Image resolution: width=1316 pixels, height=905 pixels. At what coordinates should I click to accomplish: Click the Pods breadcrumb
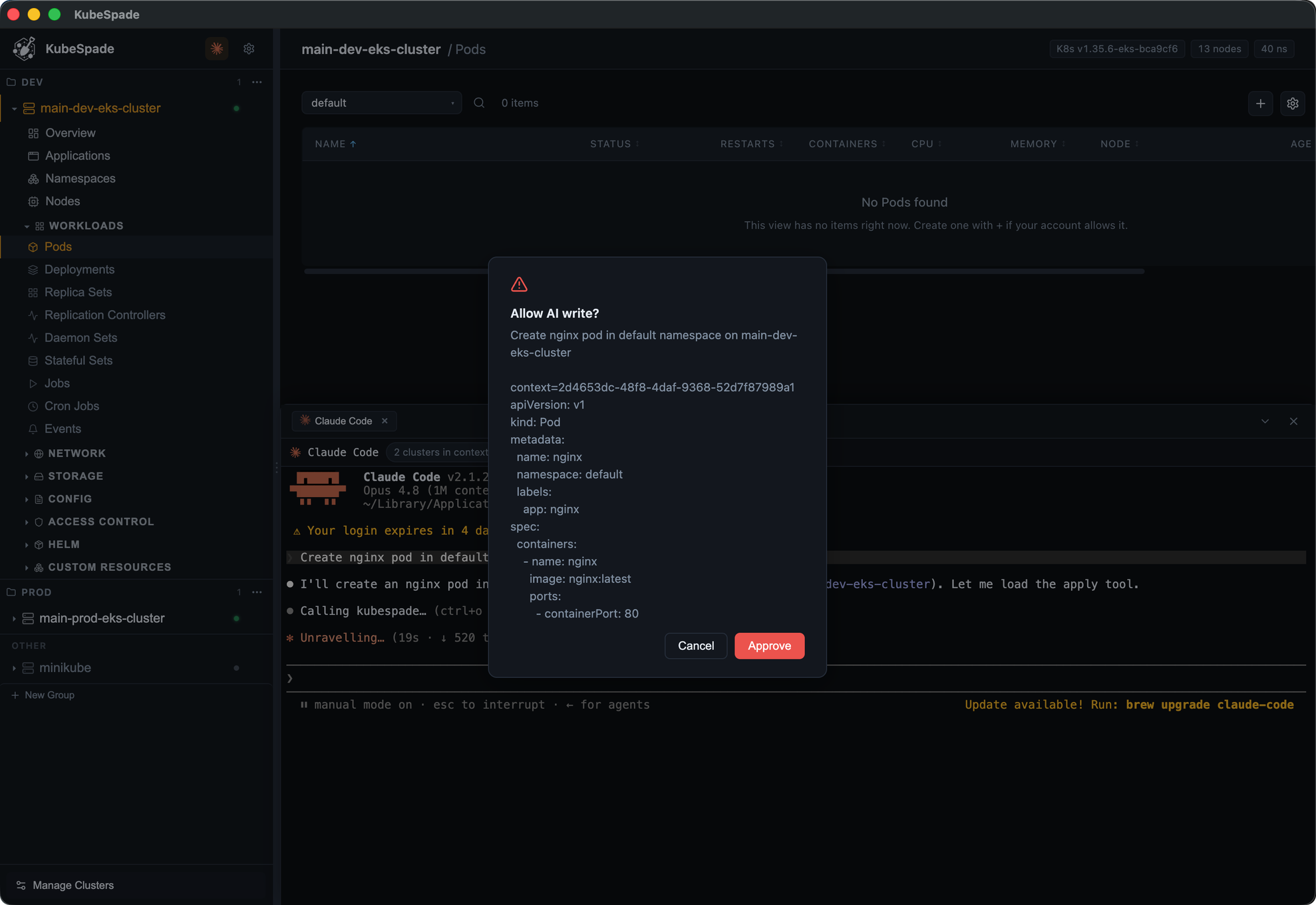coord(470,49)
